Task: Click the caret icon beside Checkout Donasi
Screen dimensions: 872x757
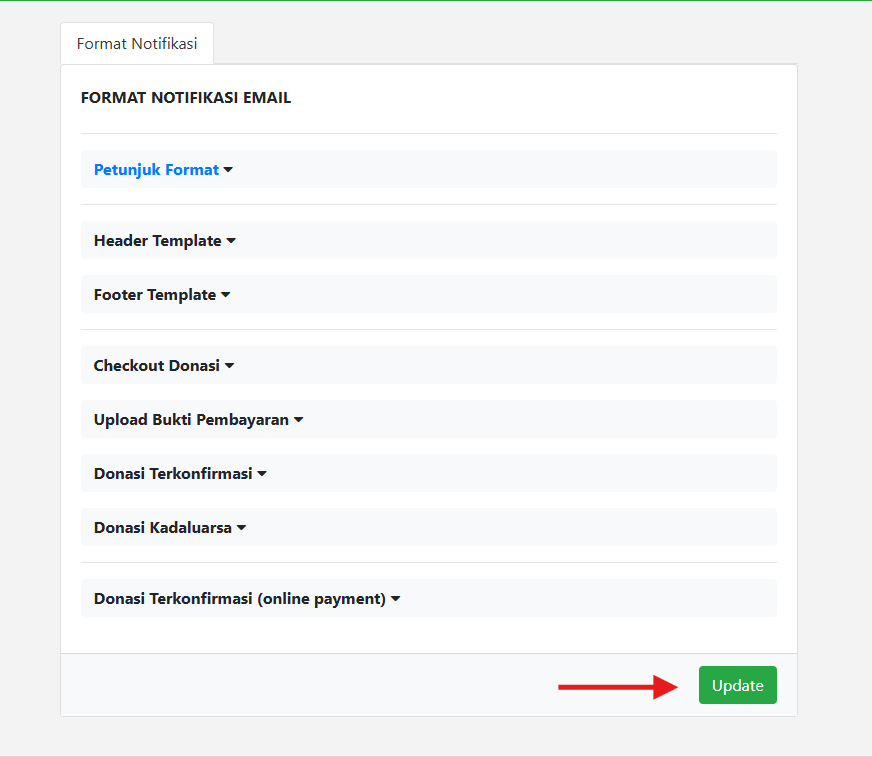Action: (229, 366)
